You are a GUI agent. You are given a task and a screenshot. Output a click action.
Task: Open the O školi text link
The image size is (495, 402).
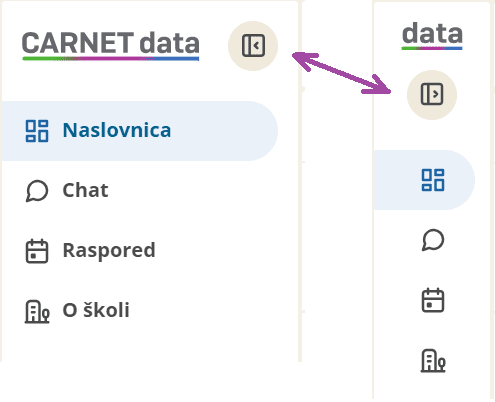[x=96, y=310]
